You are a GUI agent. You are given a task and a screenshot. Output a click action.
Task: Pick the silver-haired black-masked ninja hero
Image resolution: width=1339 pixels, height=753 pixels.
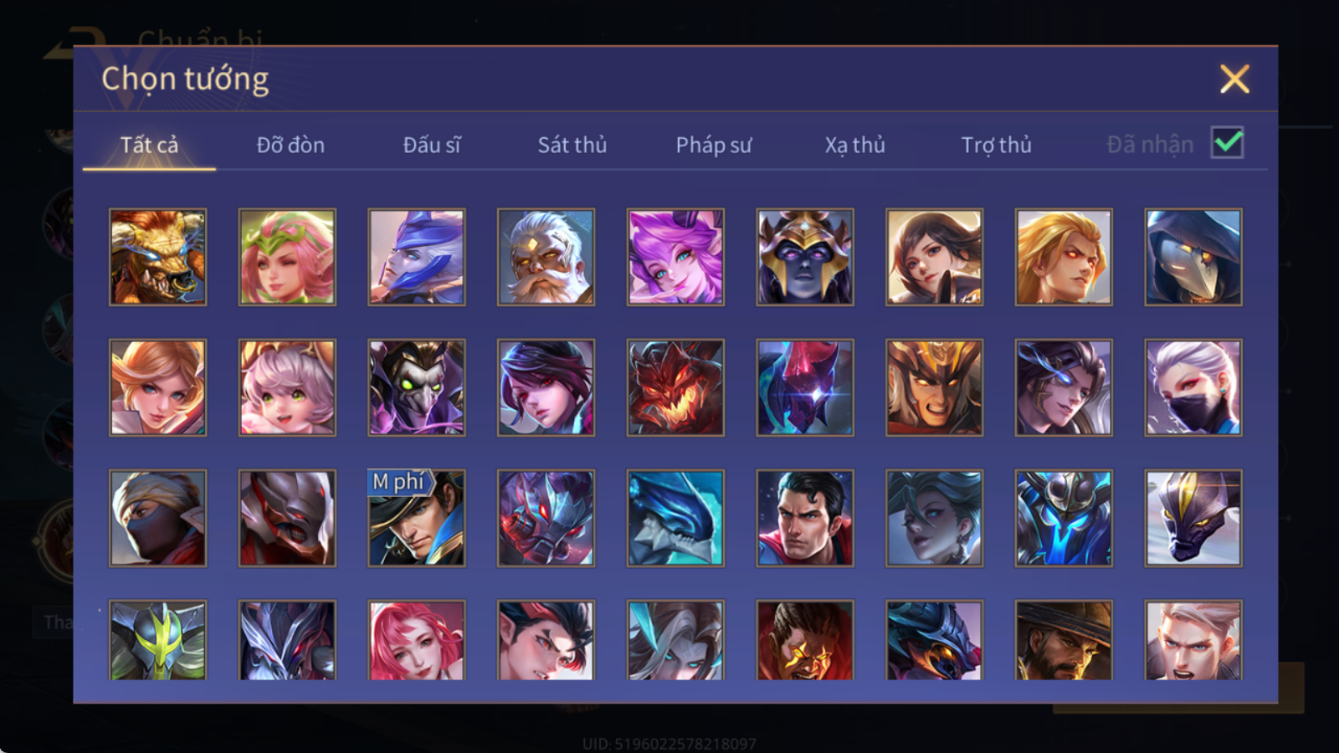tap(1194, 388)
